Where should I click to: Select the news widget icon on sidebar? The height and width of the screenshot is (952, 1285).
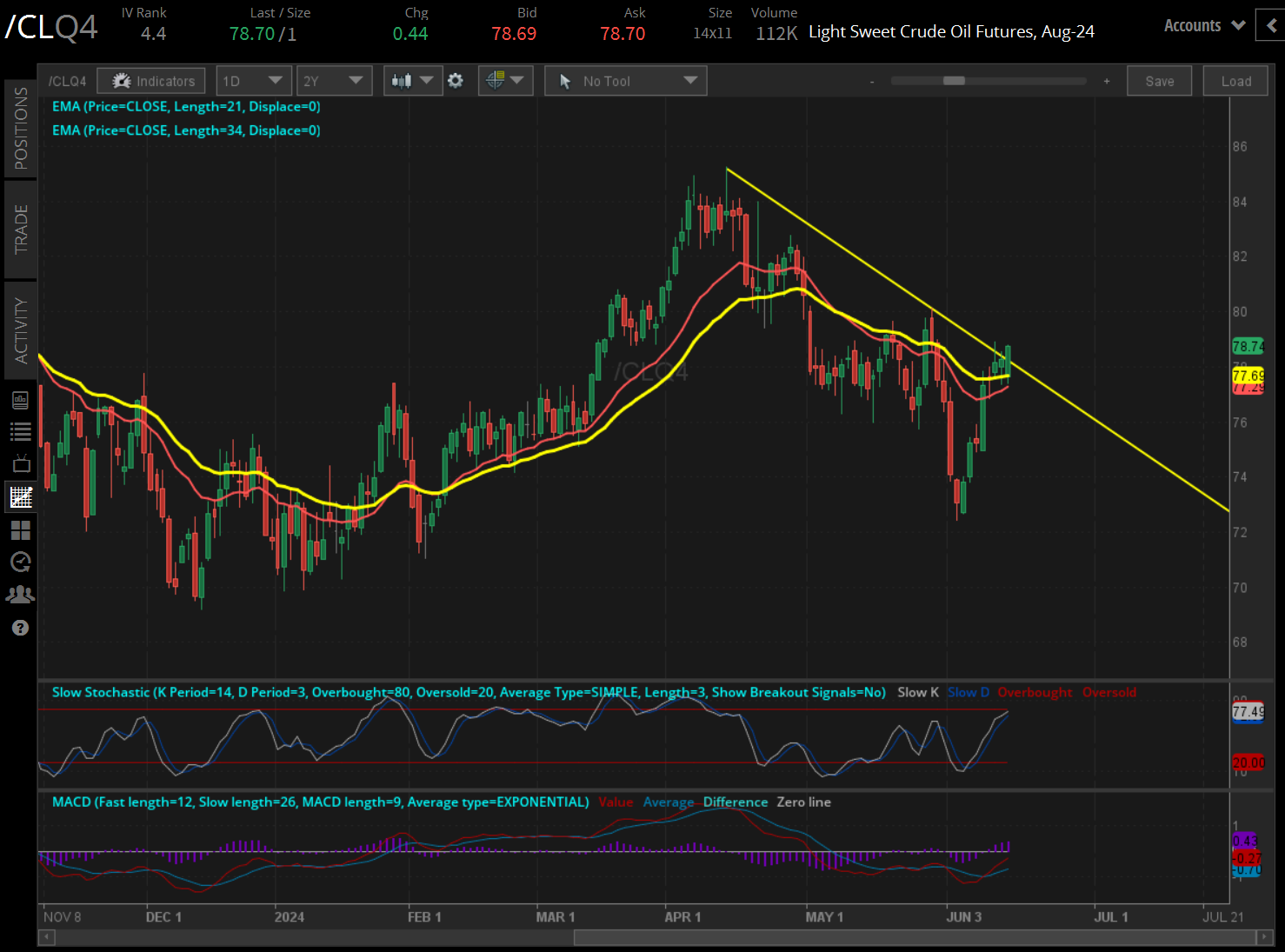[21, 399]
